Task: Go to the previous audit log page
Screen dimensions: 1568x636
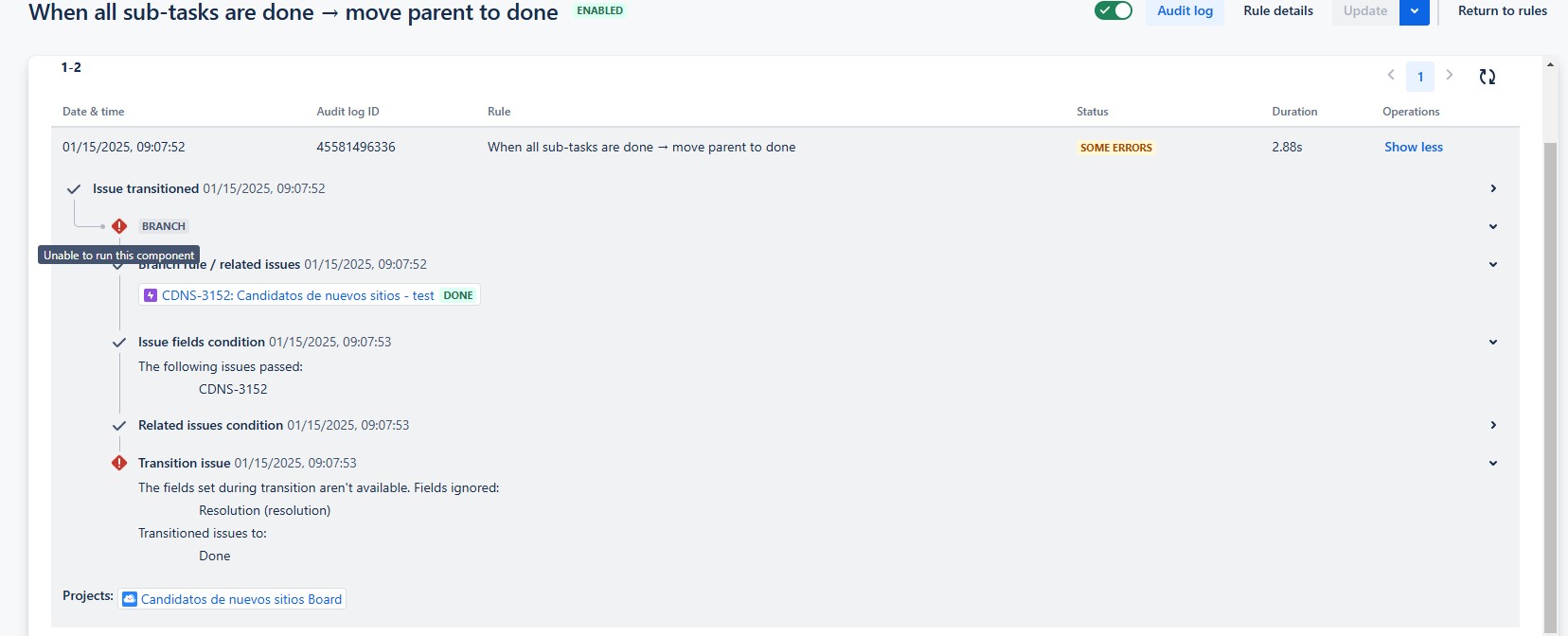Action: (1391, 76)
